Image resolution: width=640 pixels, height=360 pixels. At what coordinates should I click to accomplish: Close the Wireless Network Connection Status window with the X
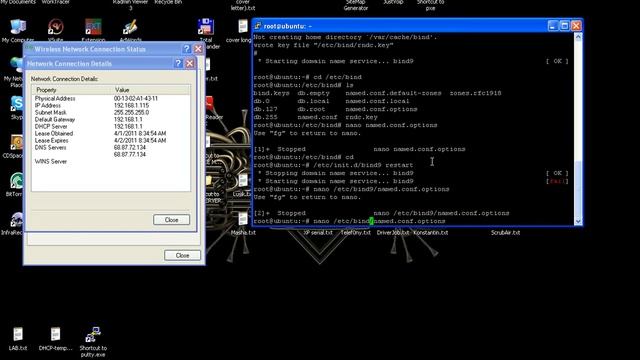point(198,49)
